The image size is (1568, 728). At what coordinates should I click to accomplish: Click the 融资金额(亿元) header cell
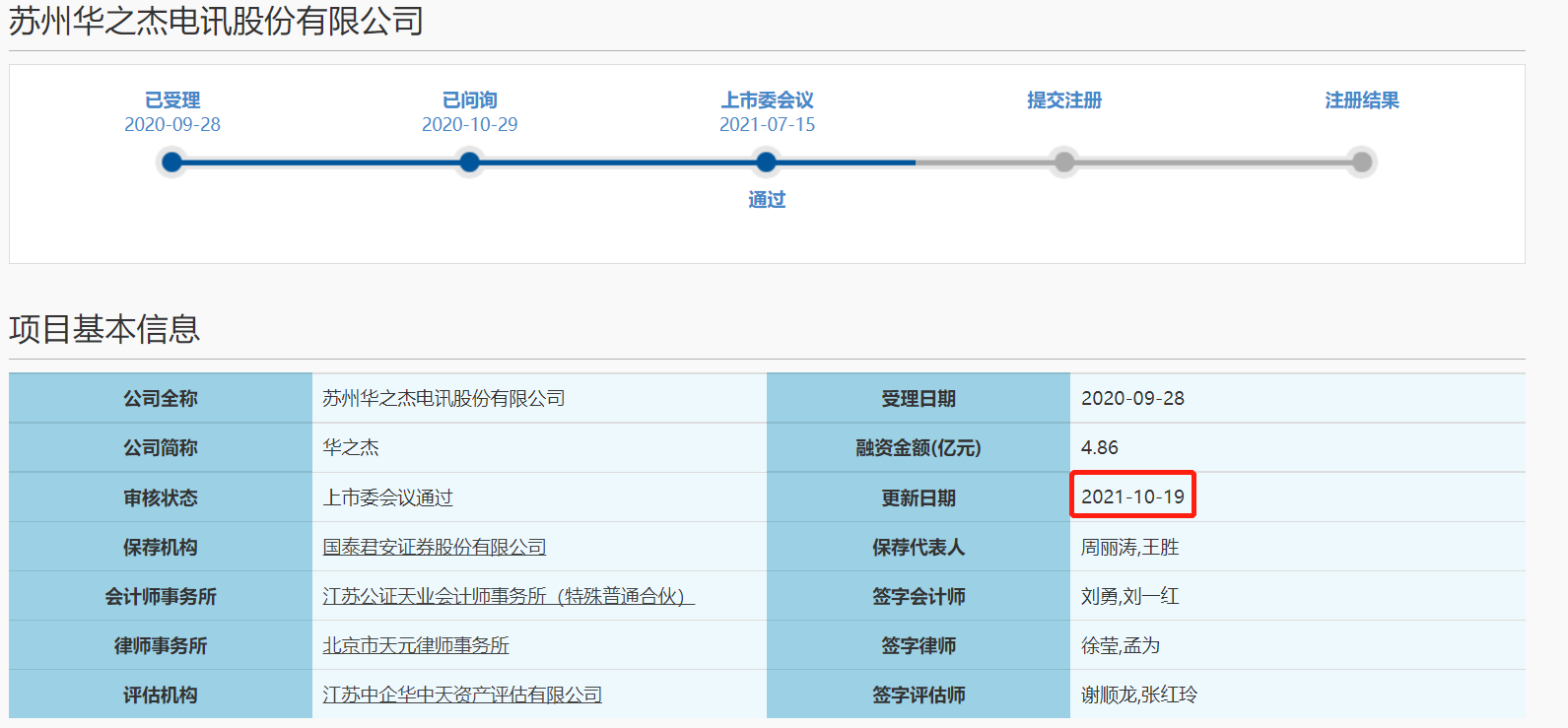[919, 447]
